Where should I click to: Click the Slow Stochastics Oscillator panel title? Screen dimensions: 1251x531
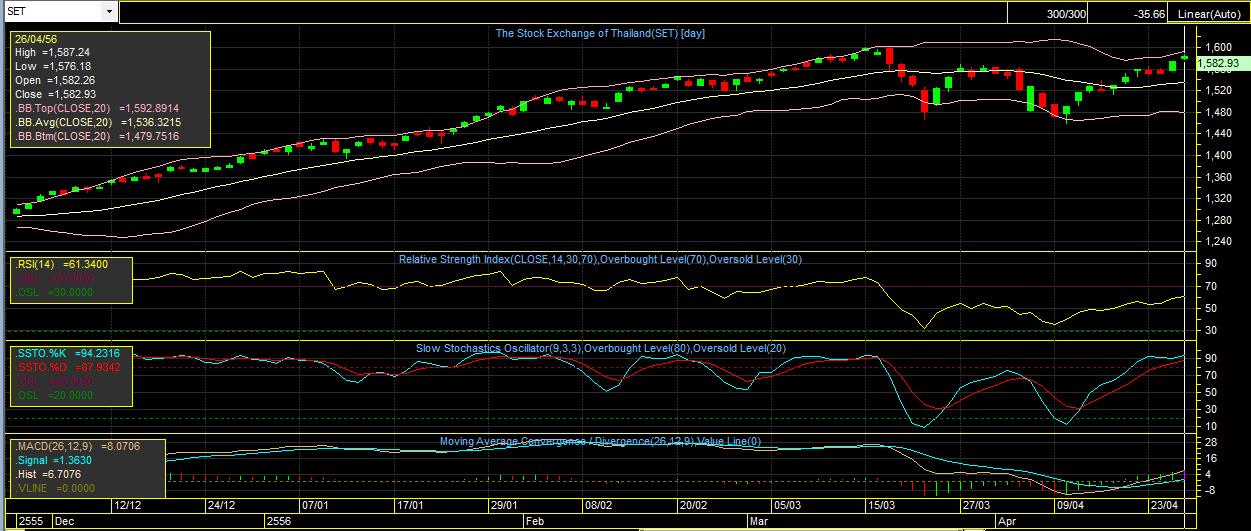[601, 348]
